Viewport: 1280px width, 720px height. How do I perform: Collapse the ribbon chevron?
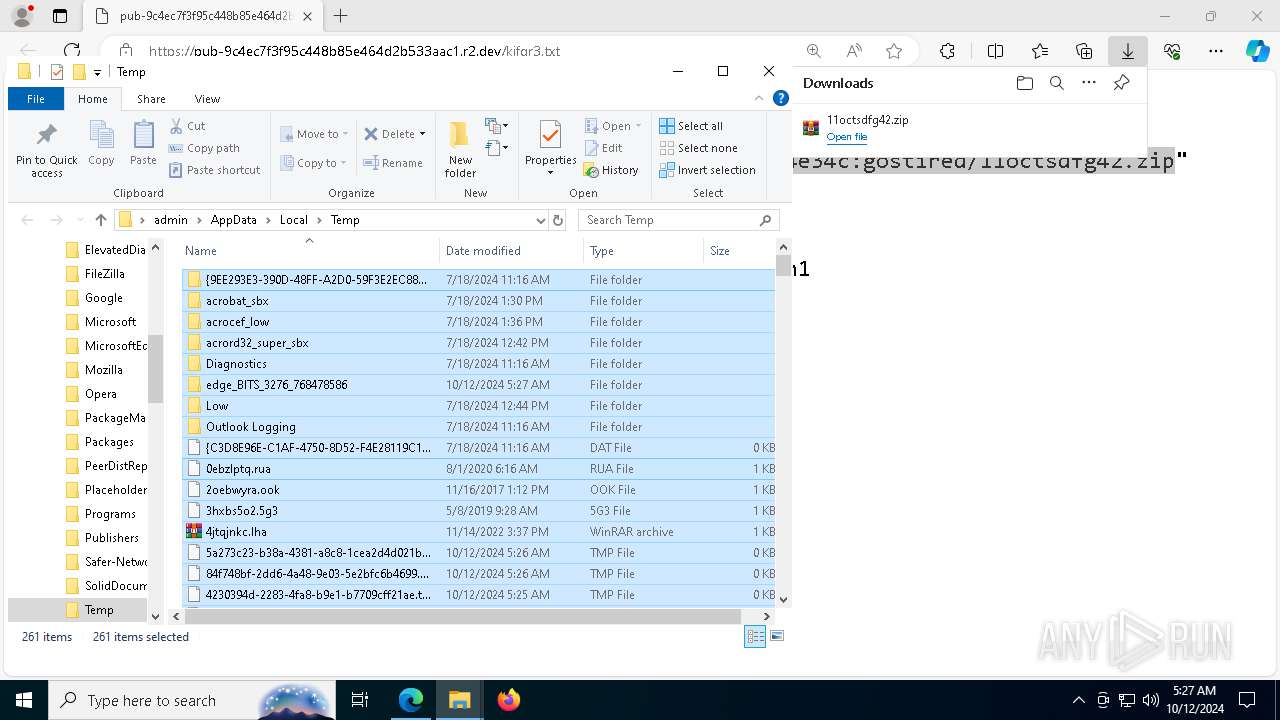click(x=758, y=98)
